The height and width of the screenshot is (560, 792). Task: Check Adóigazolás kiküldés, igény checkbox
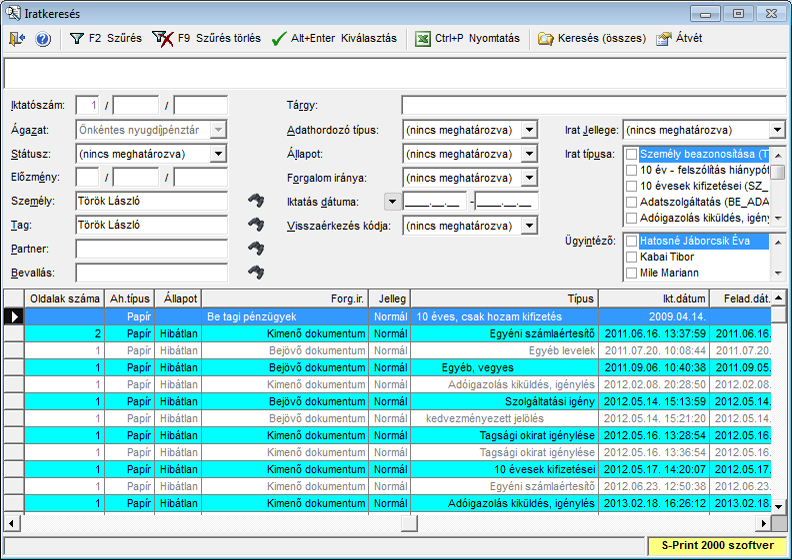coord(631,218)
